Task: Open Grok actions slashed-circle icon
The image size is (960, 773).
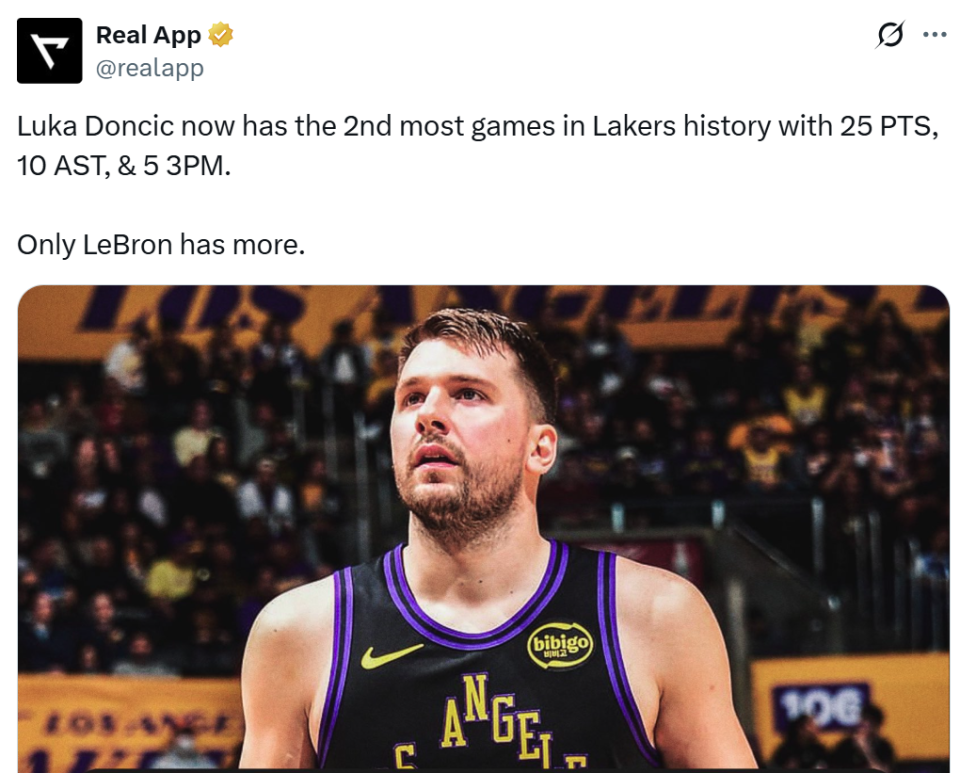Action: pyautogui.click(x=889, y=35)
